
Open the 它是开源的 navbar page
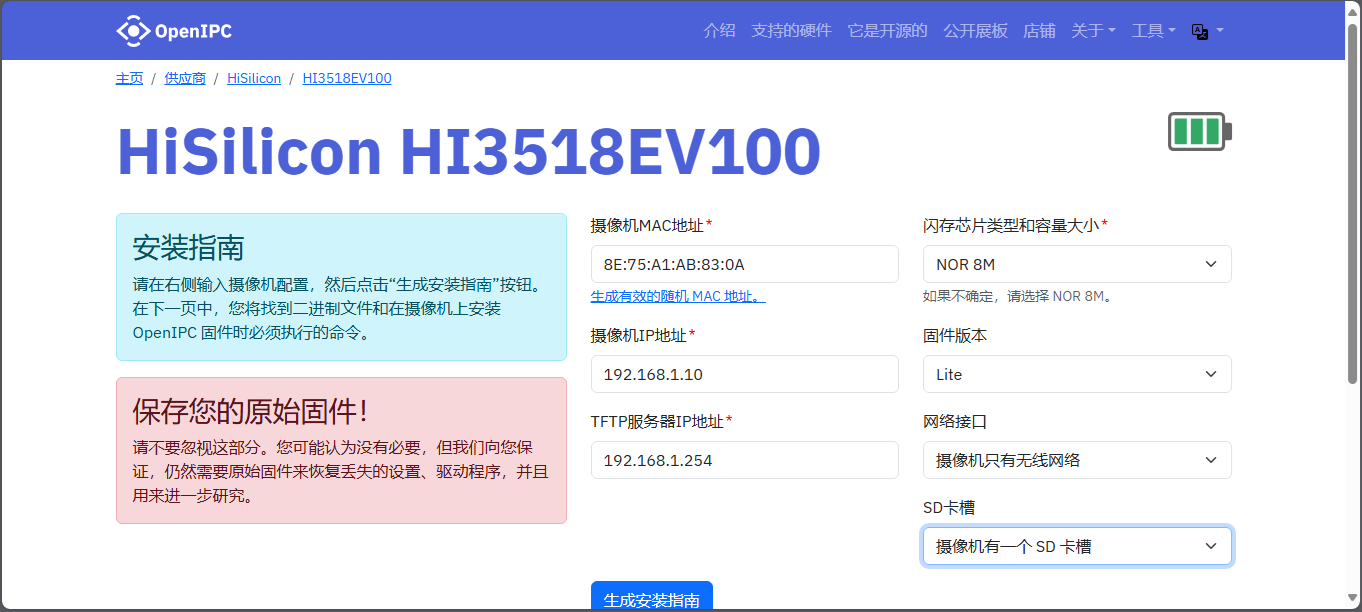pos(887,31)
